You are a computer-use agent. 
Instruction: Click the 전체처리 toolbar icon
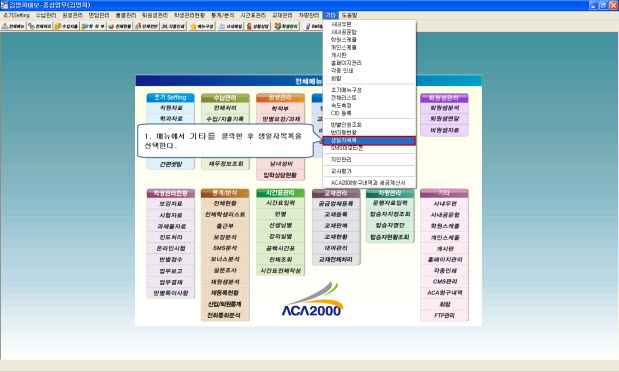coord(39,26)
